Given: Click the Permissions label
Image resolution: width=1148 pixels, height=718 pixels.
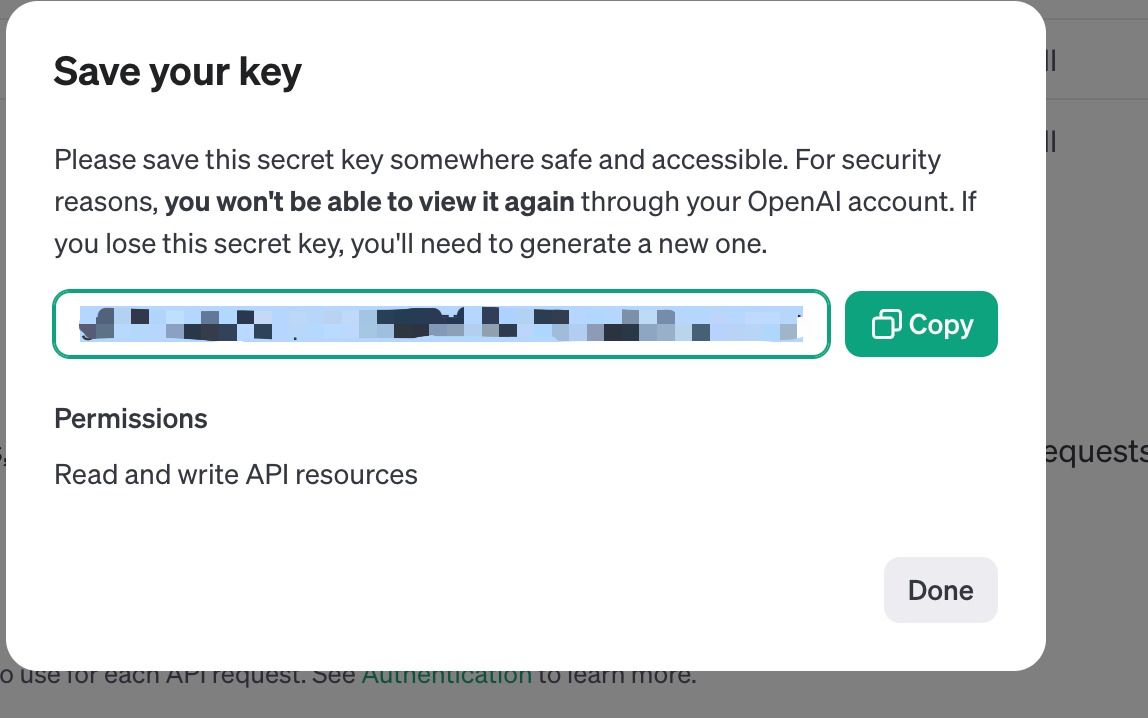Looking at the screenshot, I should (131, 418).
